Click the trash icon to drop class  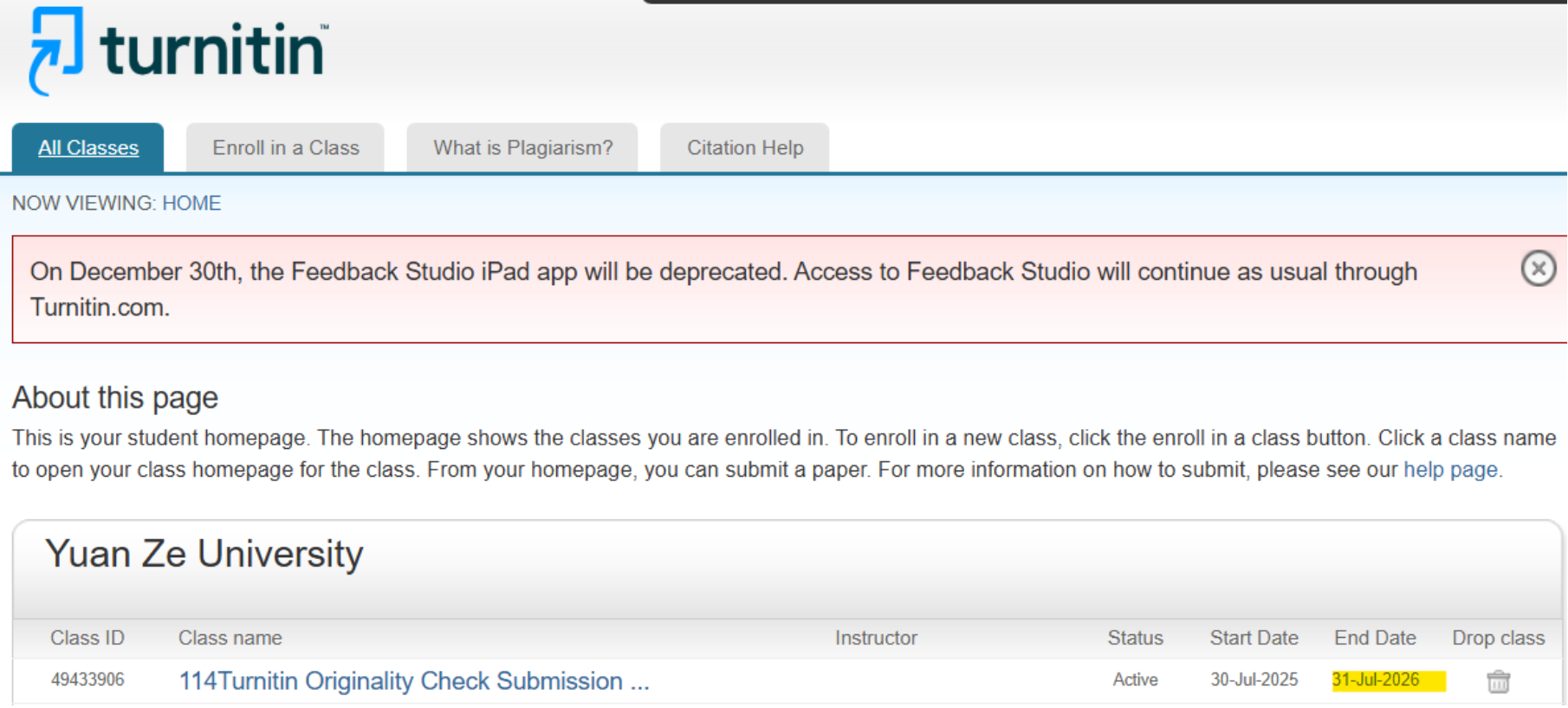[x=1498, y=682]
